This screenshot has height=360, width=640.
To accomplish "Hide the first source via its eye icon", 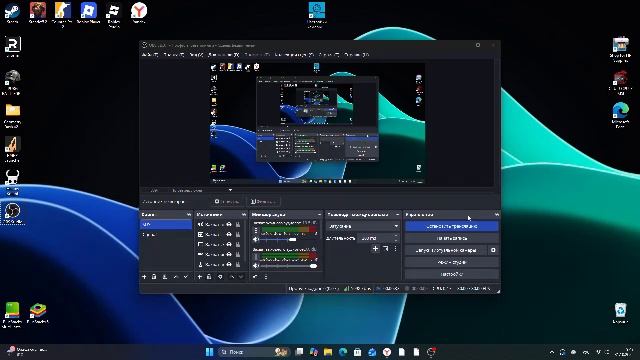I will pos(229,224).
